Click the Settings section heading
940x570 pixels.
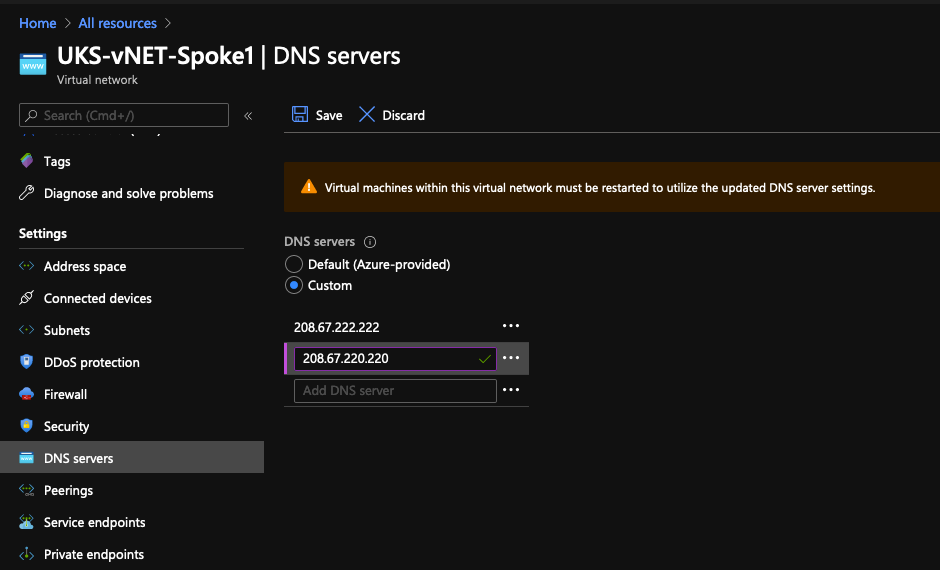[x=43, y=233]
